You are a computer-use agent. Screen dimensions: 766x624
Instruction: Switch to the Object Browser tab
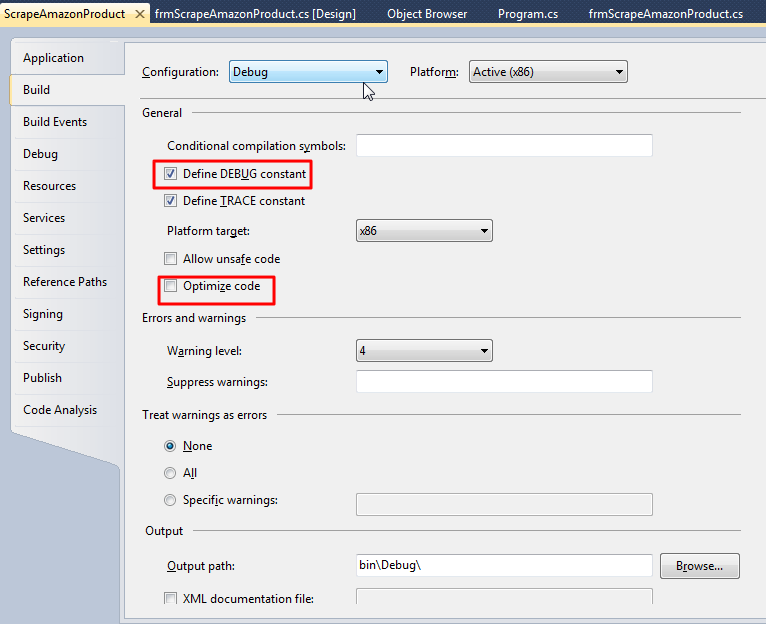pos(426,14)
